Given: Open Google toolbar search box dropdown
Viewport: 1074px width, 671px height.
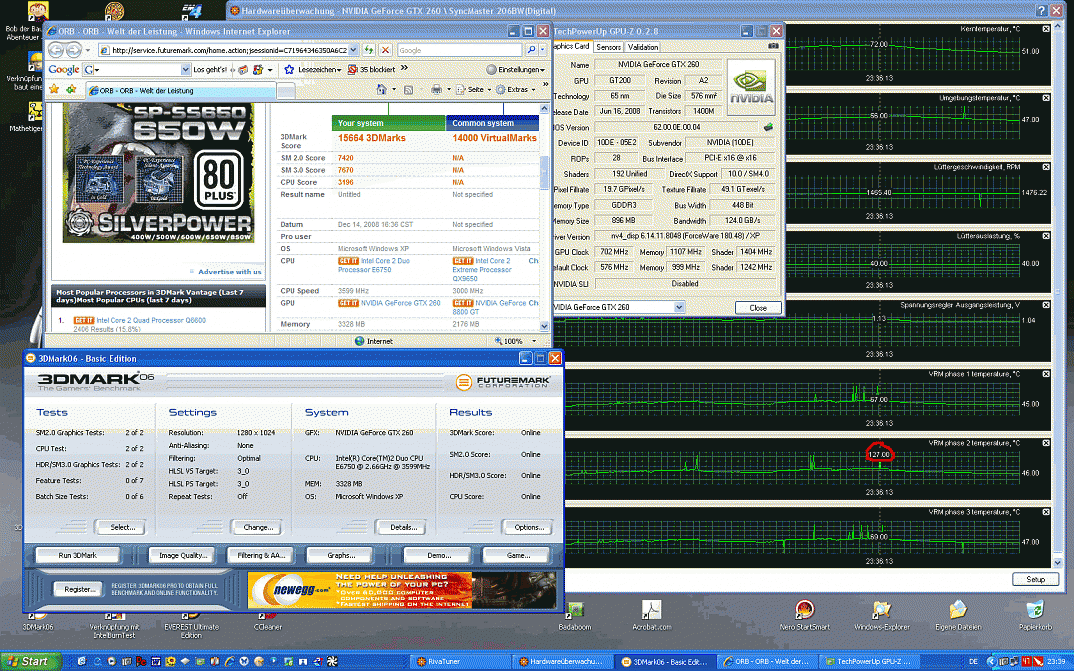Looking at the screenshot, I should (185, 69).
